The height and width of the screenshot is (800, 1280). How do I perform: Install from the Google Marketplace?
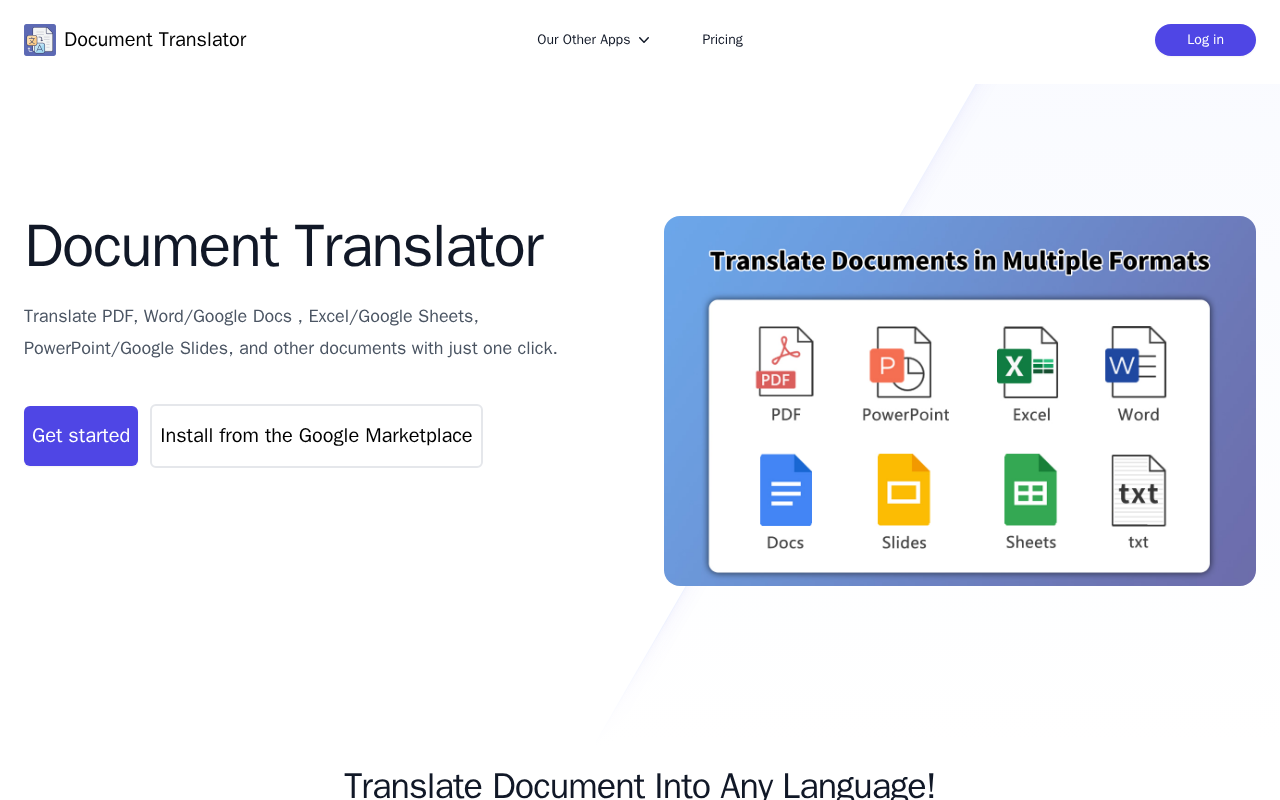[316, 436]
